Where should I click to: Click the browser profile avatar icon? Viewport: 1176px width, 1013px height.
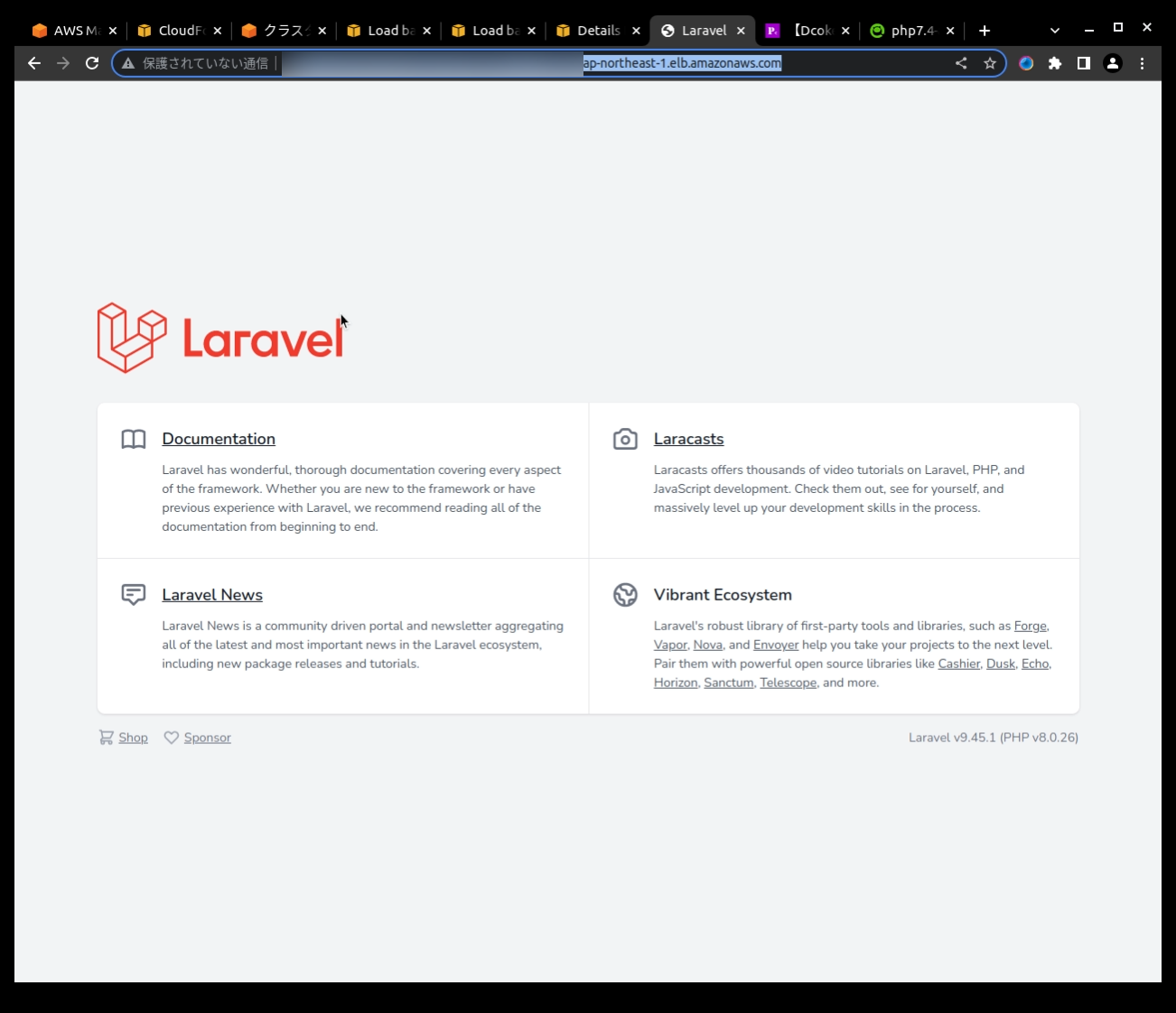click(1112, 63)
